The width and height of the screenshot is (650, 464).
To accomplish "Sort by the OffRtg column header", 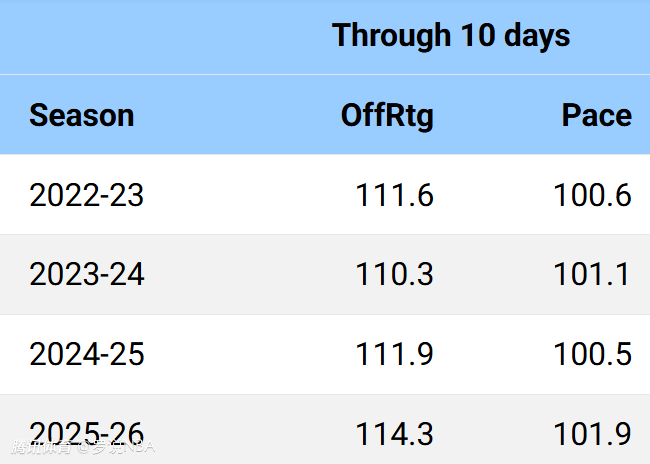I will click(x=387, y=115).
